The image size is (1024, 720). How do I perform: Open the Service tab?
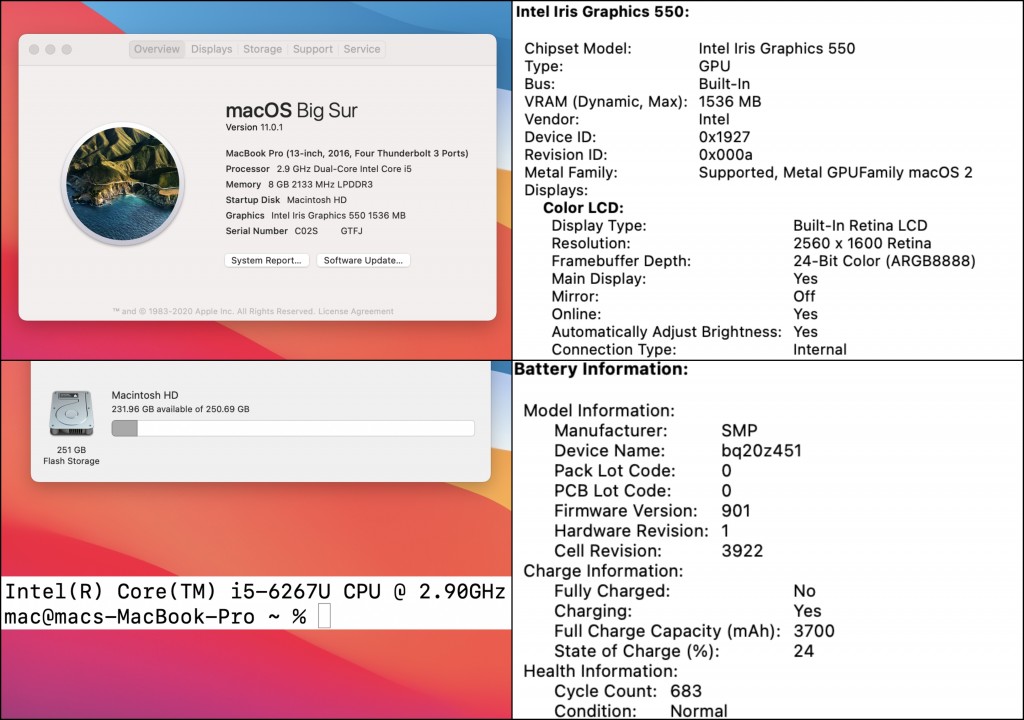362,49
